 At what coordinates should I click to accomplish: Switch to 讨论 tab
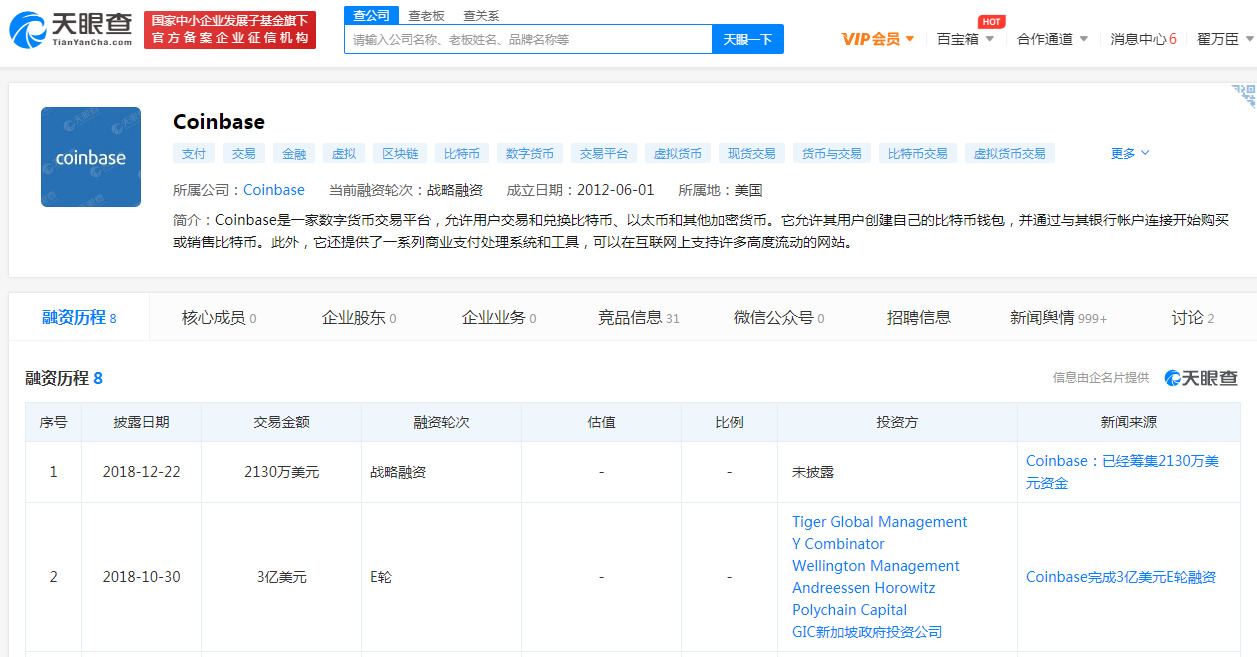coord(1193,318)
